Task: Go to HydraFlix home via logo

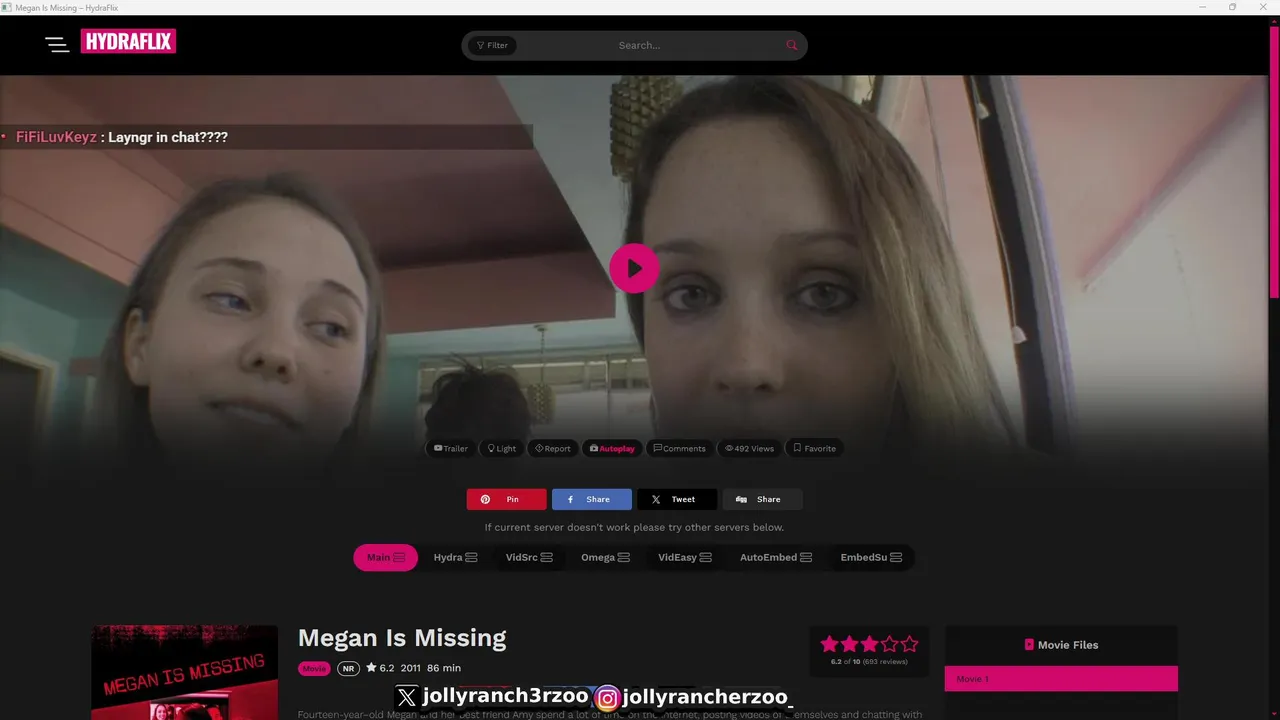Action: tap(128, 41)
